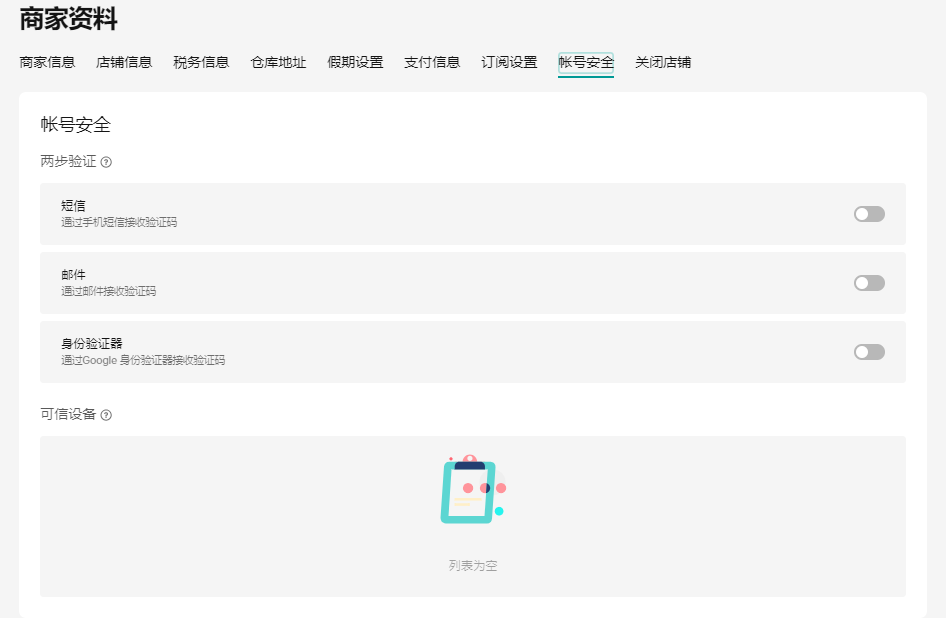The width and height of the screenshot is (946, 618).
Task: Click the 短信 row title text
Action: 73,205
